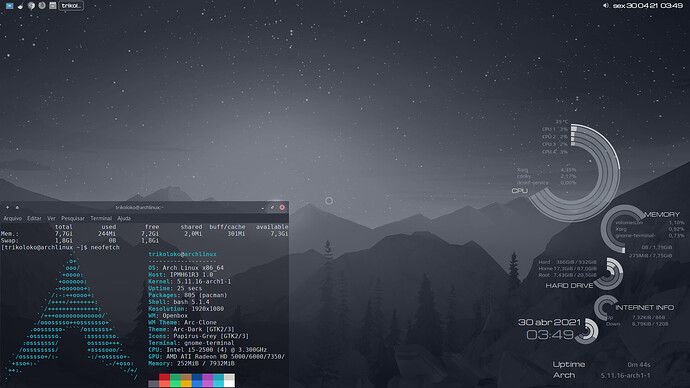The height and width of the screenshot is (388, 690).
Task: Click the blue desktop icon in top panel
Action: point(9,6)
